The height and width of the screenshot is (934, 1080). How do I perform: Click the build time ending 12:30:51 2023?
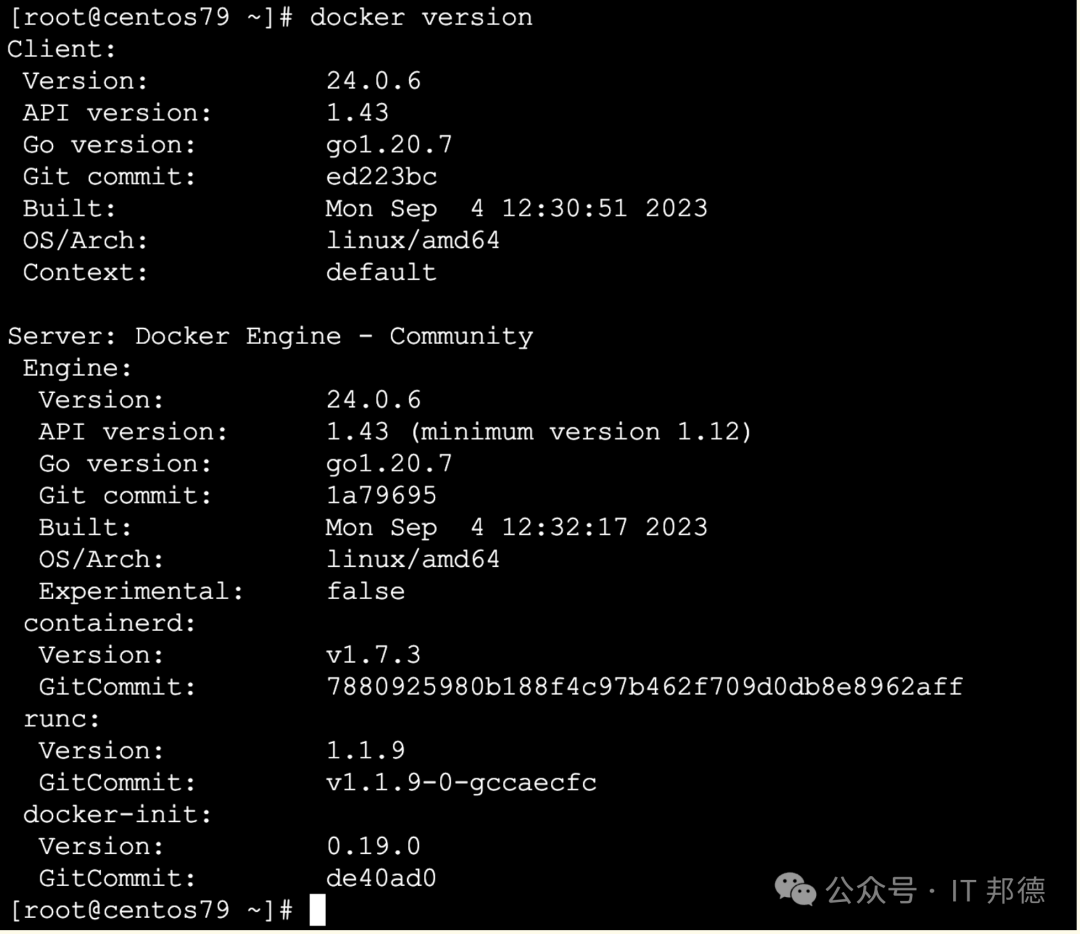(517, 208)
